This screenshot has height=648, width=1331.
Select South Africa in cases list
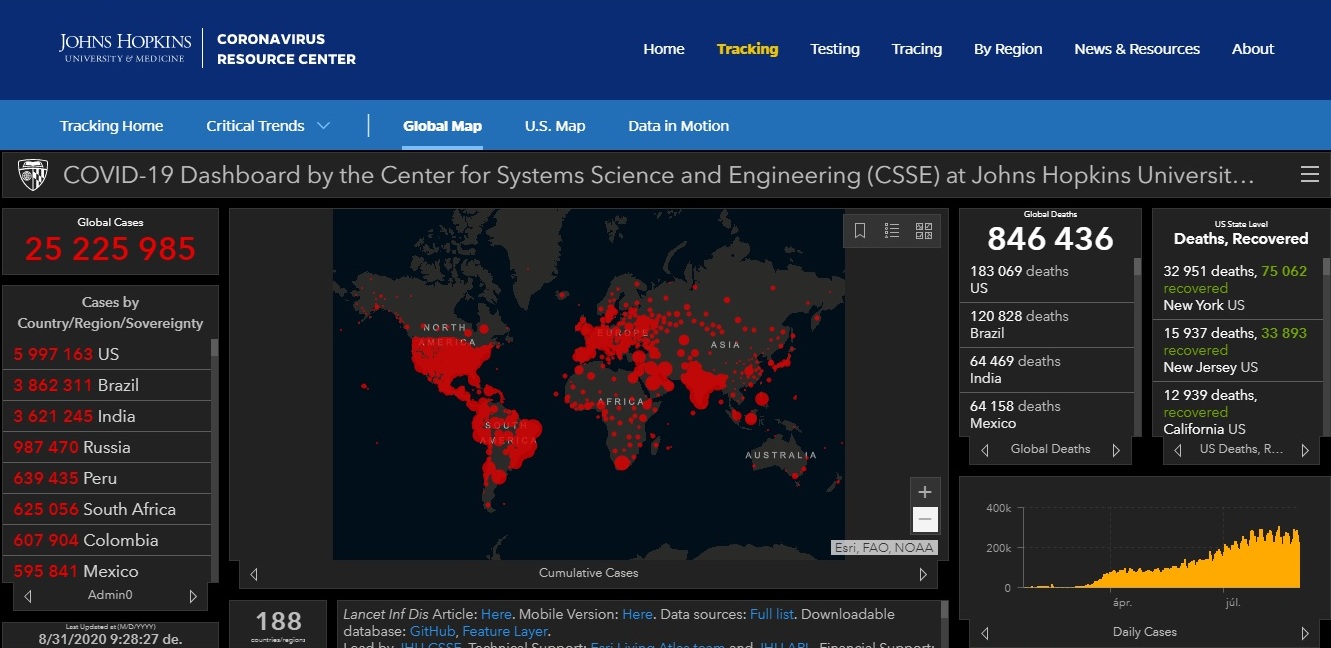[106, 509]
